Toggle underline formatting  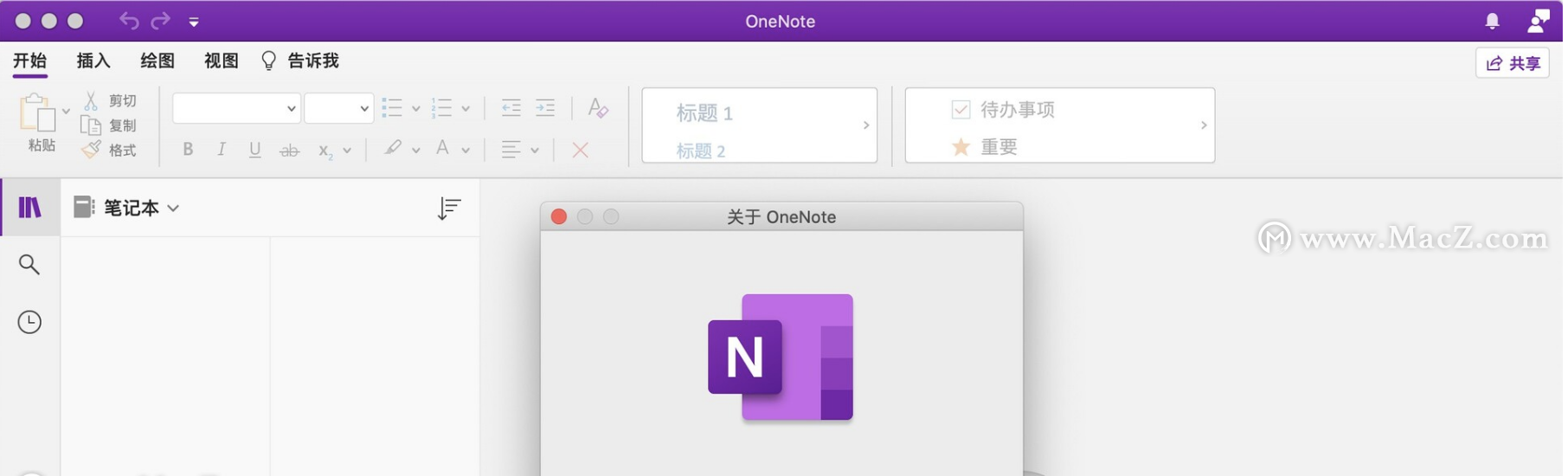coord(254,150)
